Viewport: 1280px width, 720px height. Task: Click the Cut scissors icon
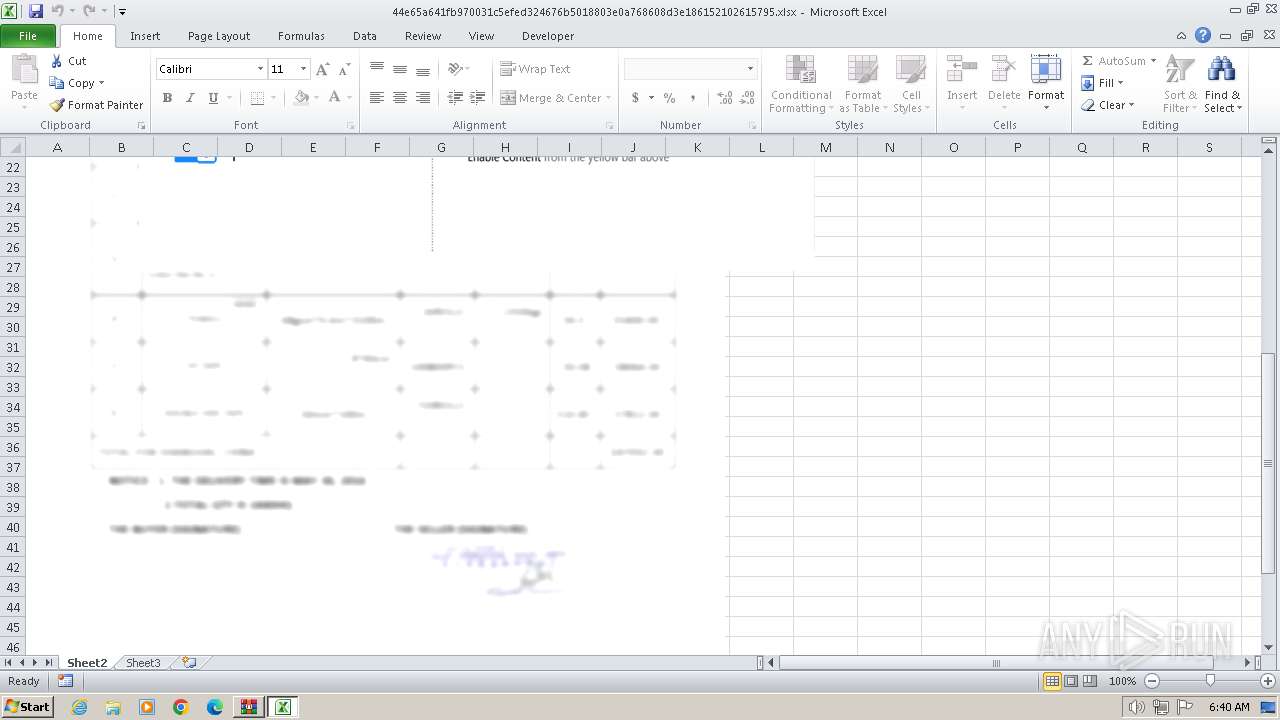57,61
